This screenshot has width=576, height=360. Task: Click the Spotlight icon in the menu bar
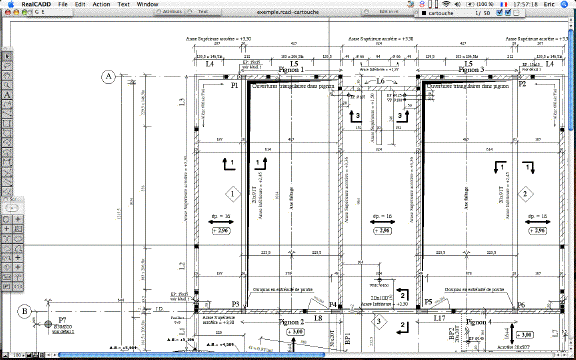[x=564, y=4]
